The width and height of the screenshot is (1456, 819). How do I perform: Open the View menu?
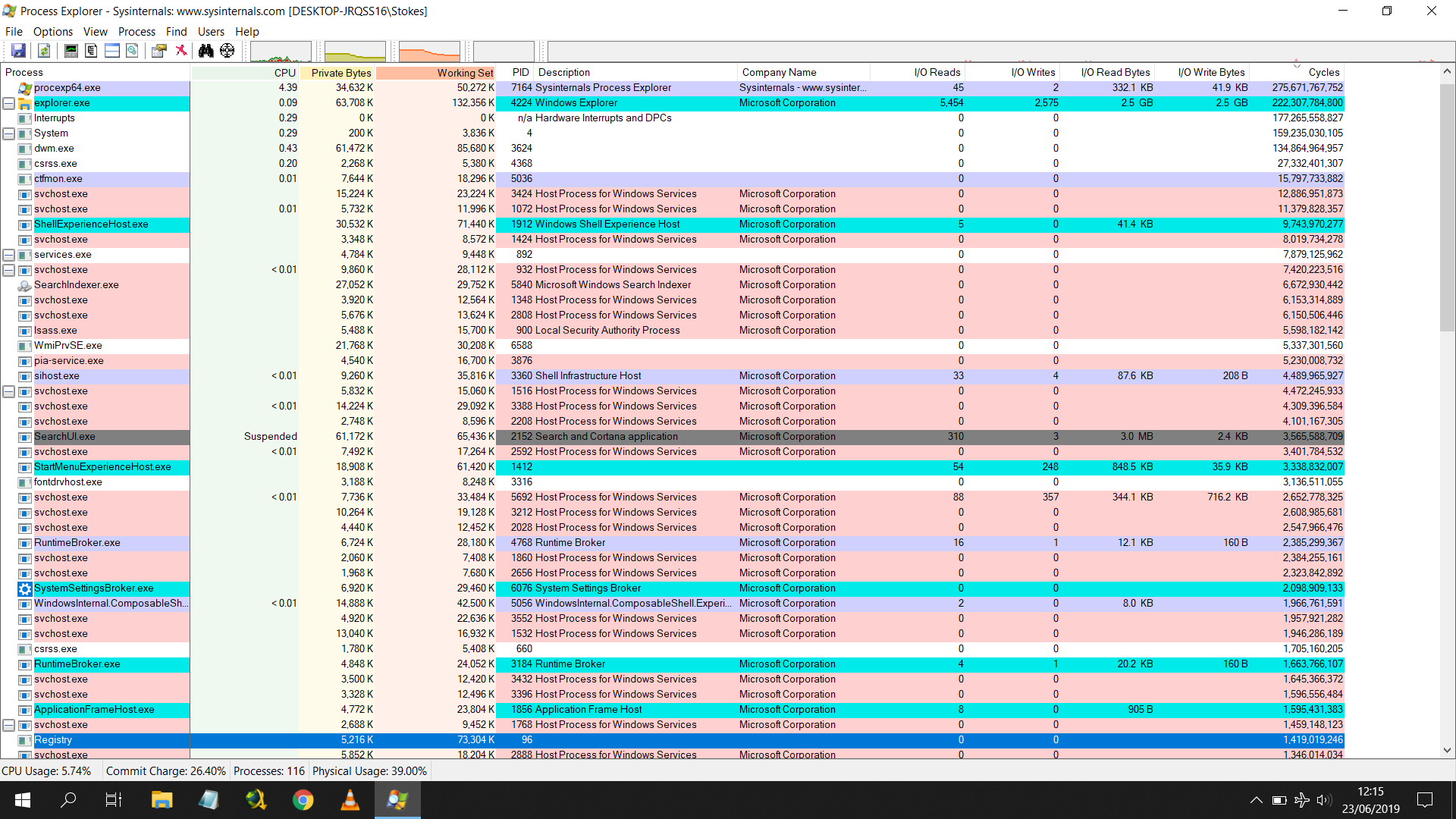pos(95,31)
